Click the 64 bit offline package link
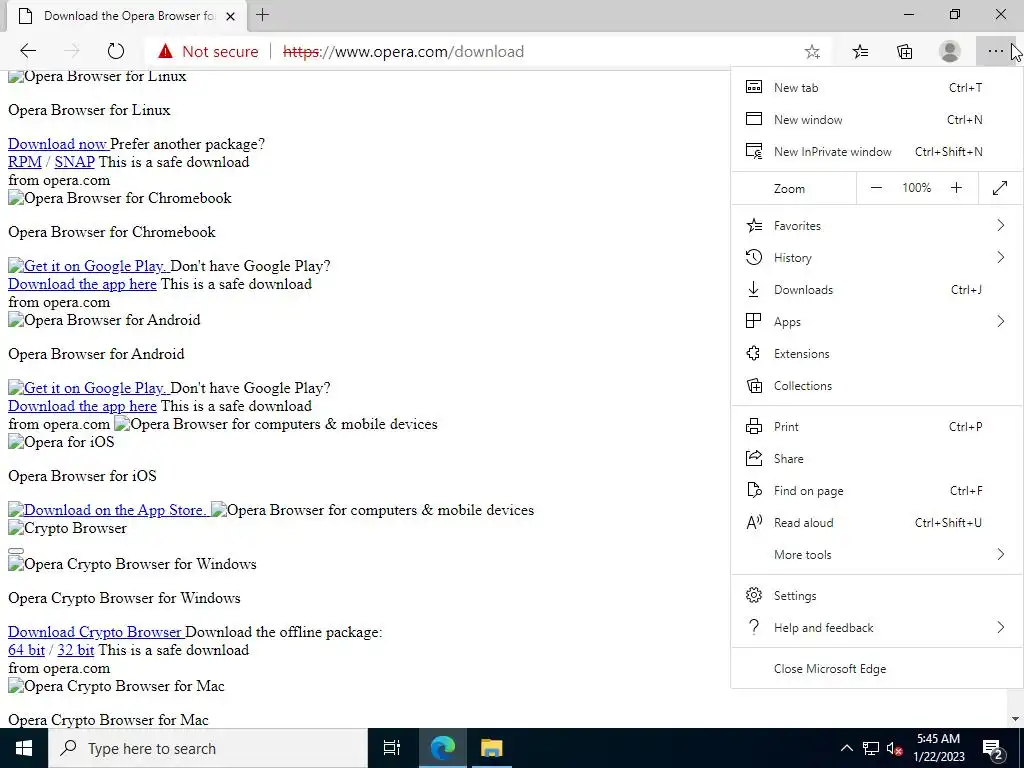This screenshot has height=768, width=1024. coord(26,650)
